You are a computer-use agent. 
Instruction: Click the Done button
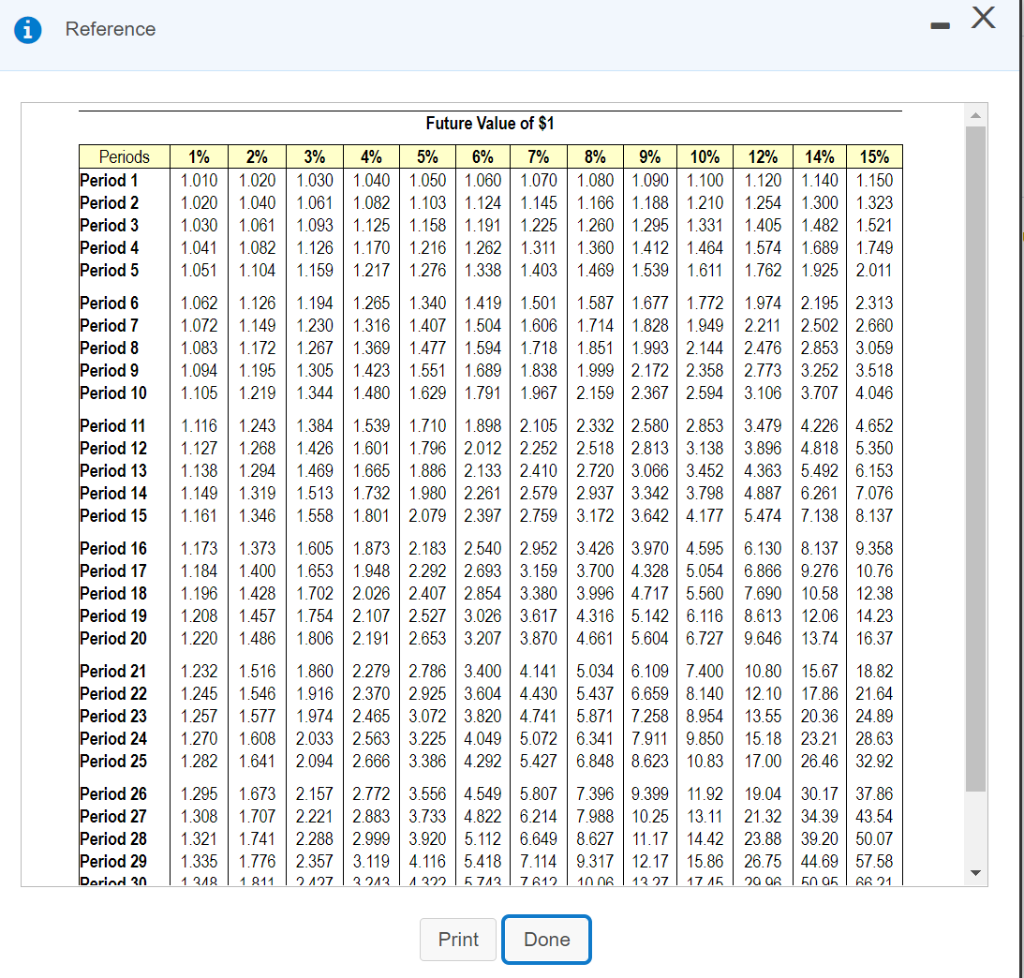coord(547,939)
